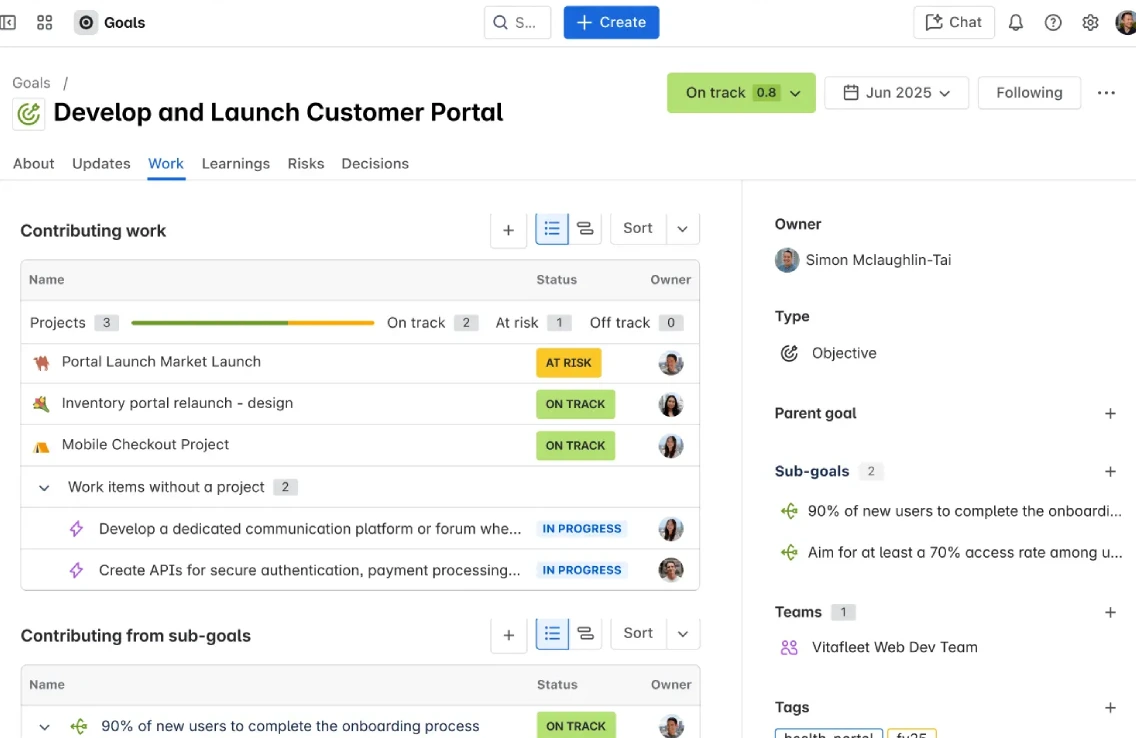Switch sub-goals section to timeline view
The height and width of the screenshot is (738, 1136).
pos(585,634)
